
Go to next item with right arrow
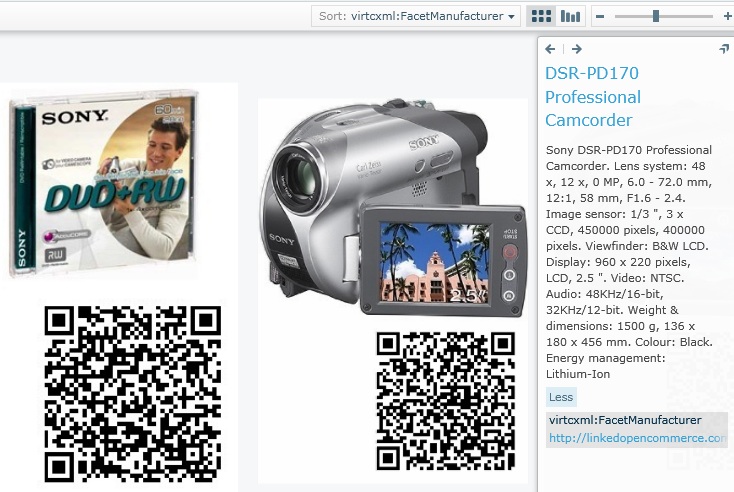577,48
